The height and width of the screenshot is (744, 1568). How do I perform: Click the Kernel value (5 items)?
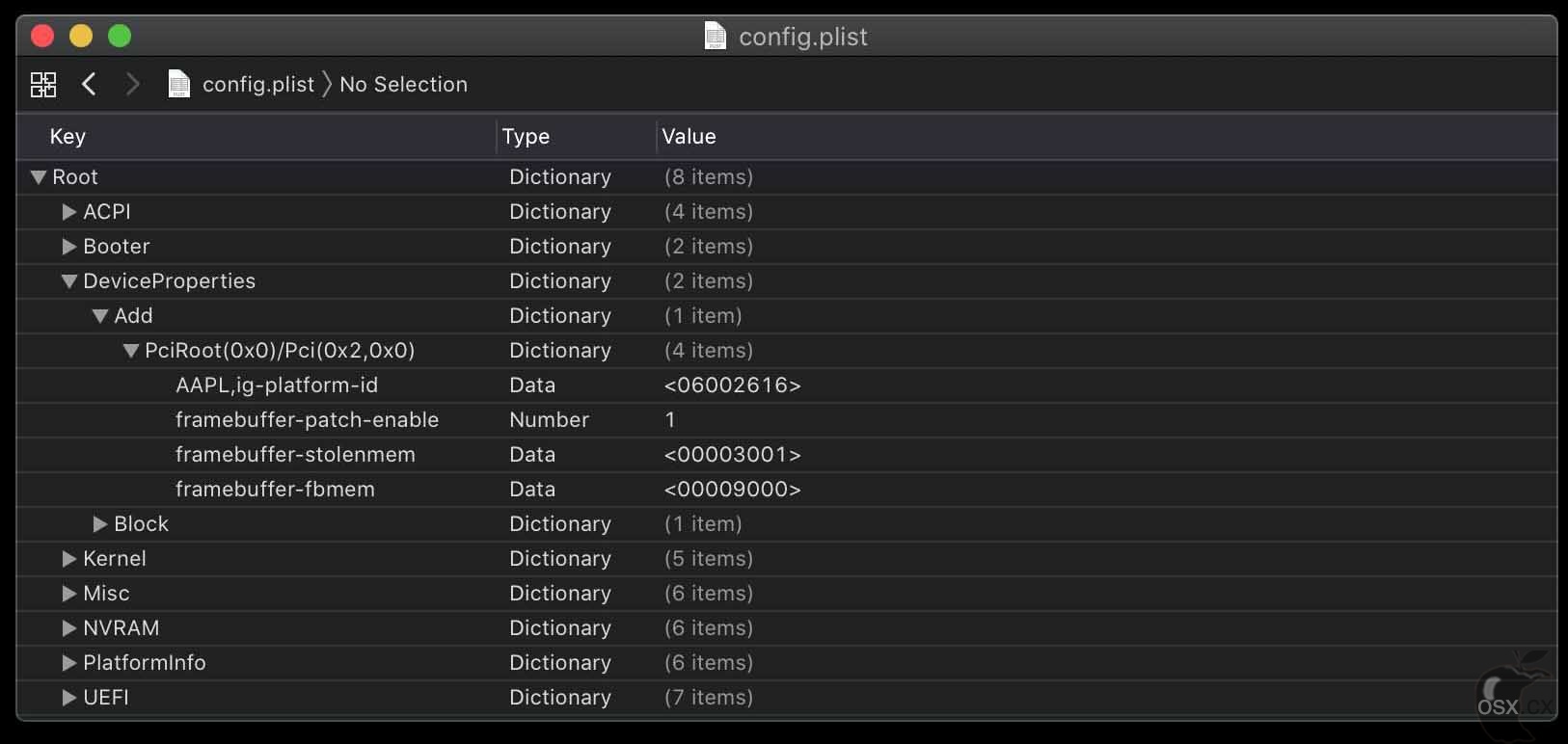click(x=709, y=559)
